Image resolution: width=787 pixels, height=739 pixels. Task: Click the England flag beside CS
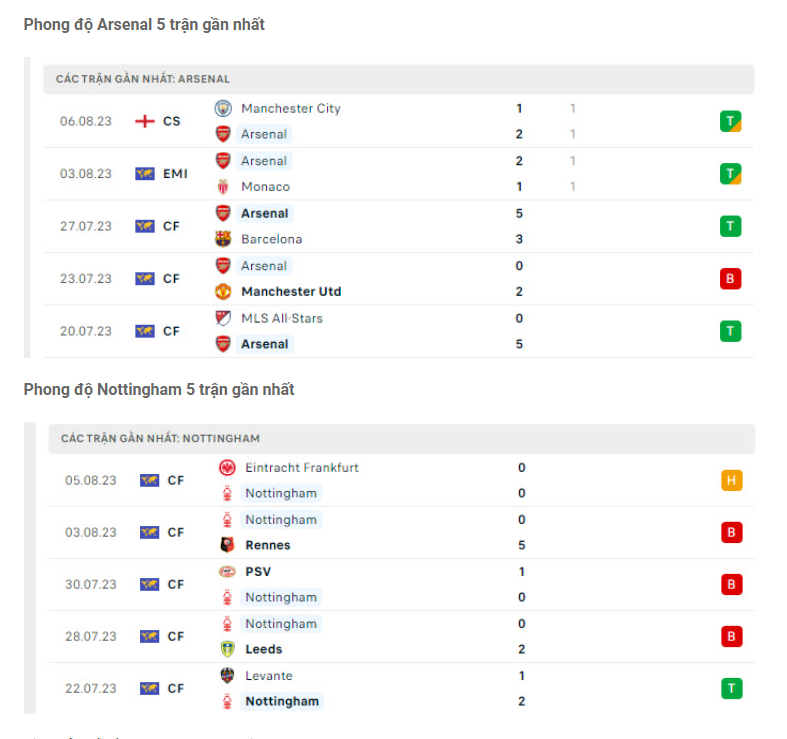click(x=145, y=121)
